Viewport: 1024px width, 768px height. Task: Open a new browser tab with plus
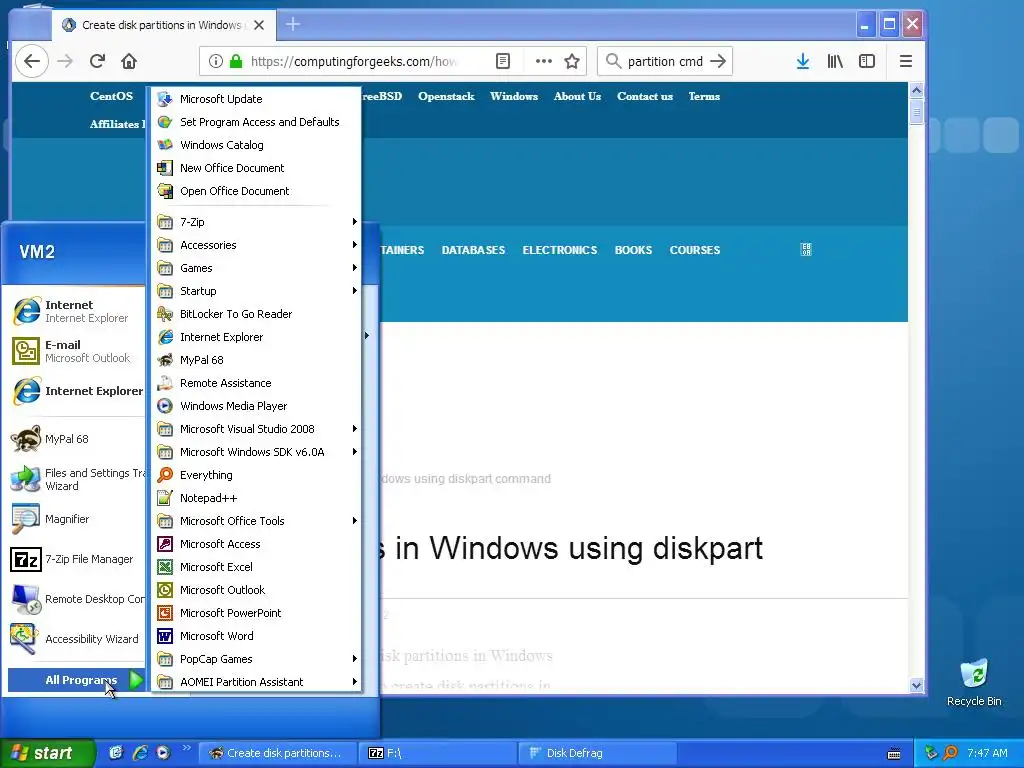coord(293,25)
